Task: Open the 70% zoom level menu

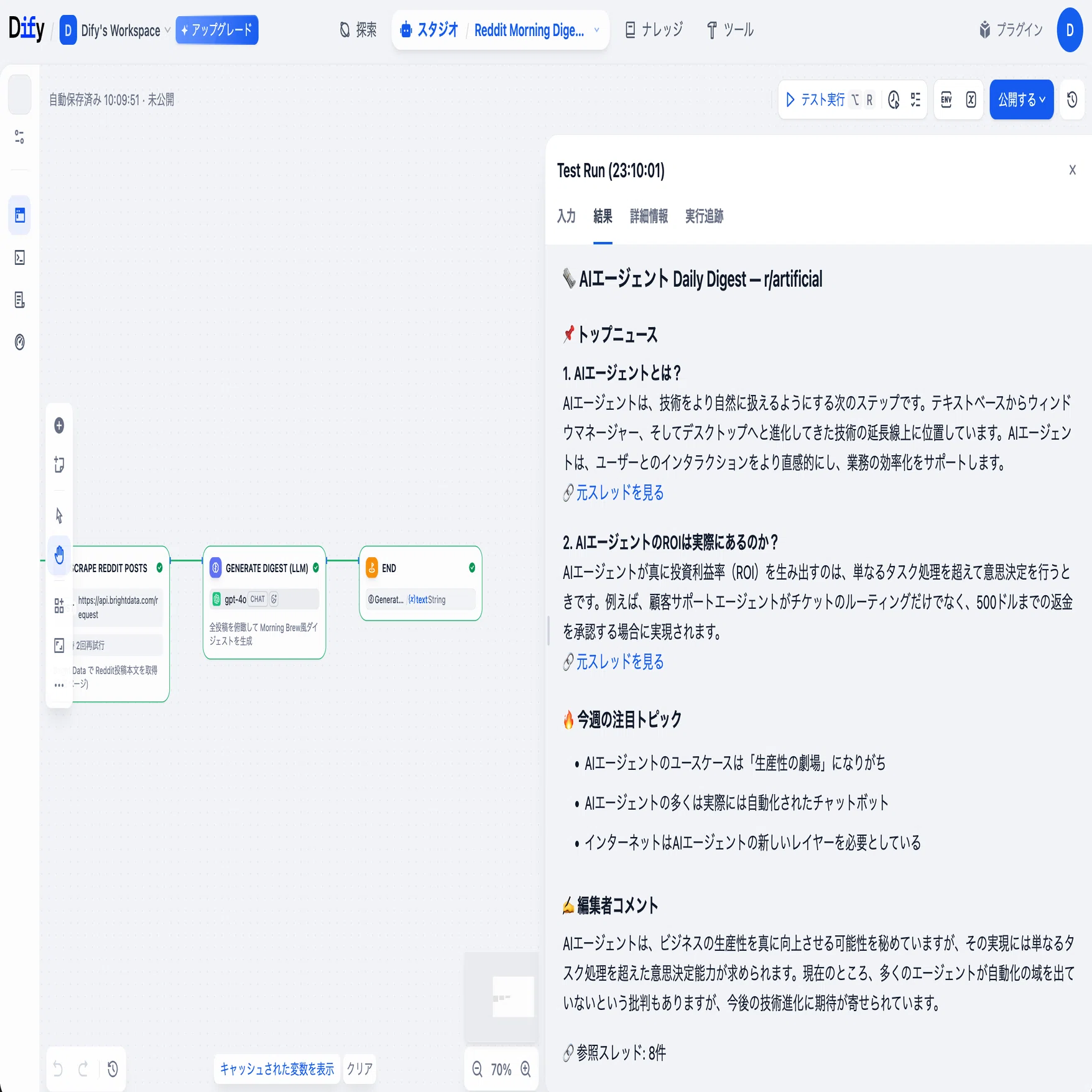Action: pyautogui.click(x=501, y=1069)
